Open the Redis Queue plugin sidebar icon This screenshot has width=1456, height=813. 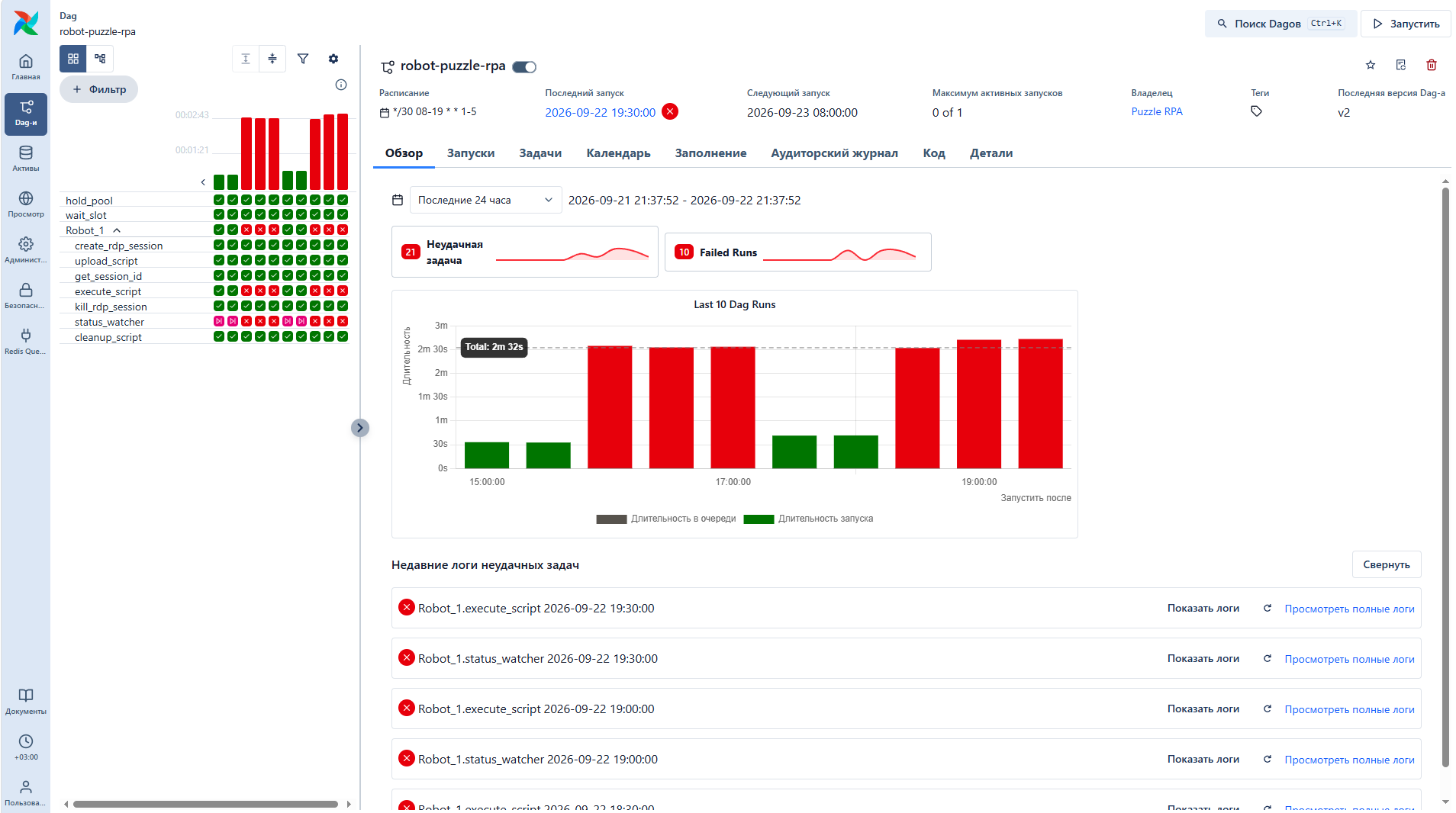26,342
